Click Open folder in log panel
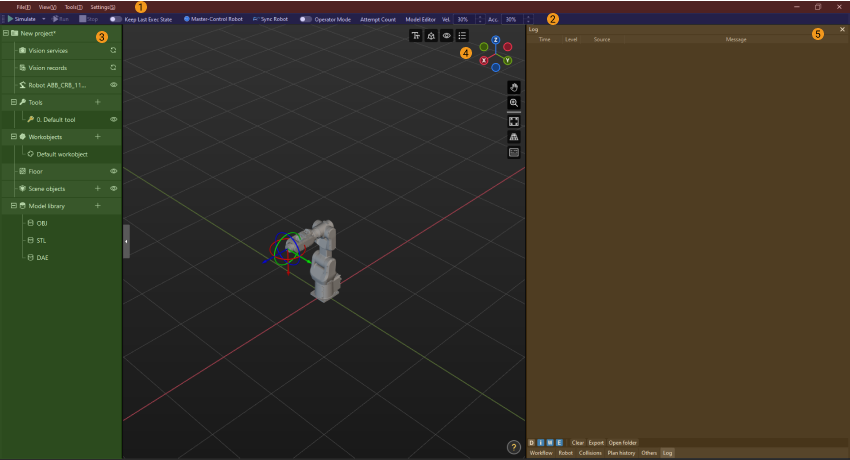This screenshot has height=460, width=850. 622,443
